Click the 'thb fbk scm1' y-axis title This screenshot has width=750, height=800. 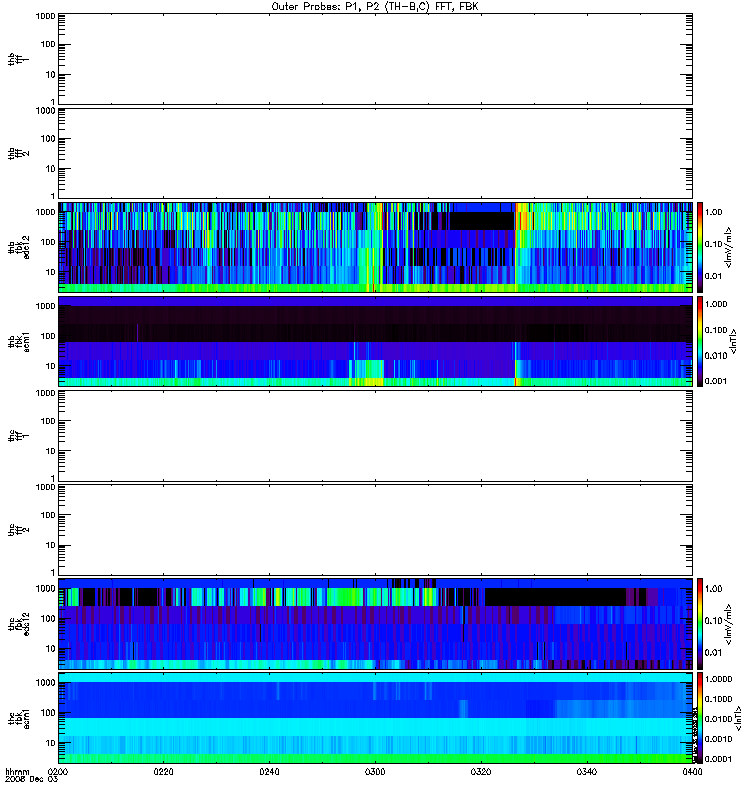[18, 341]
